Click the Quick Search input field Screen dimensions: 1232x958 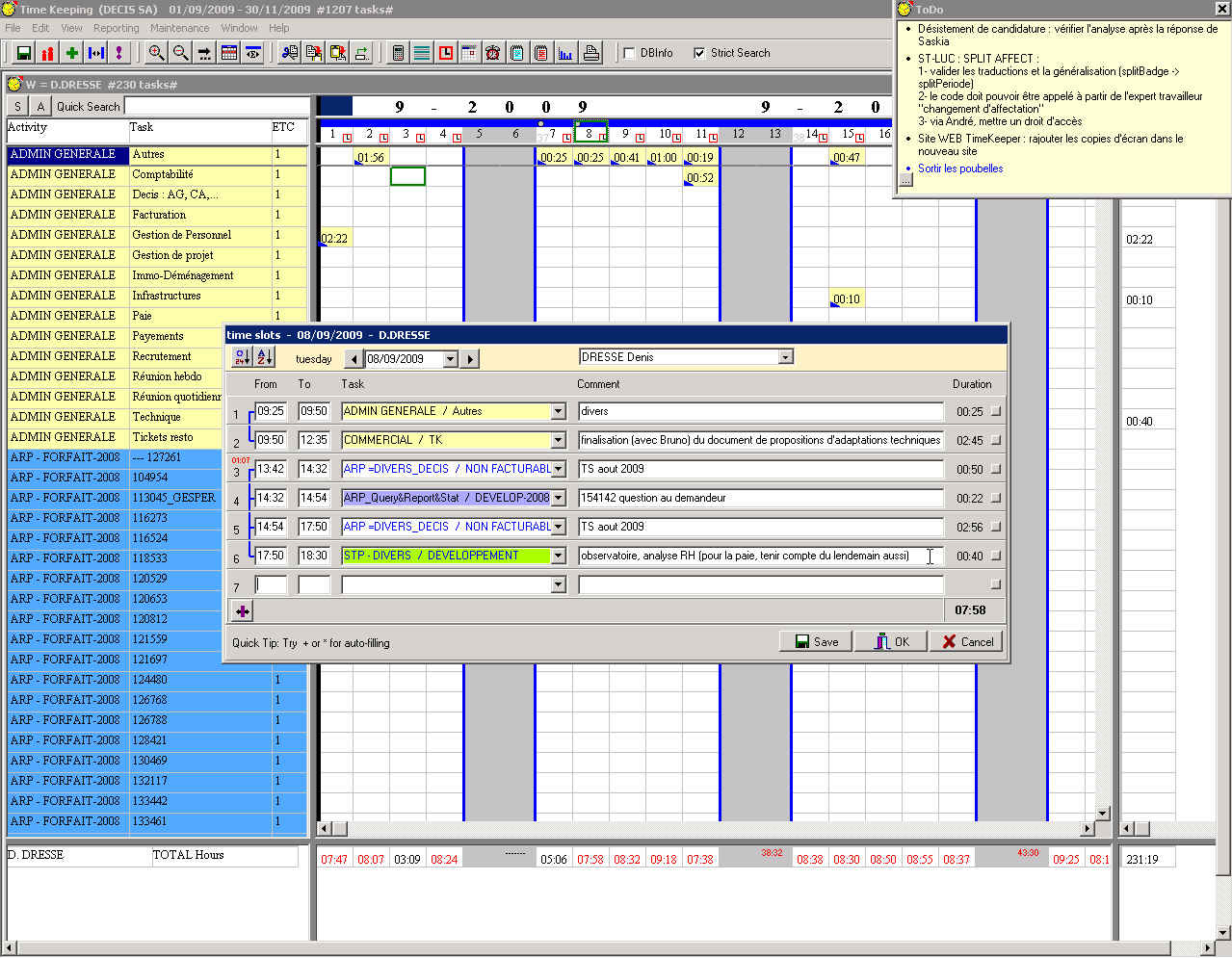217,106
